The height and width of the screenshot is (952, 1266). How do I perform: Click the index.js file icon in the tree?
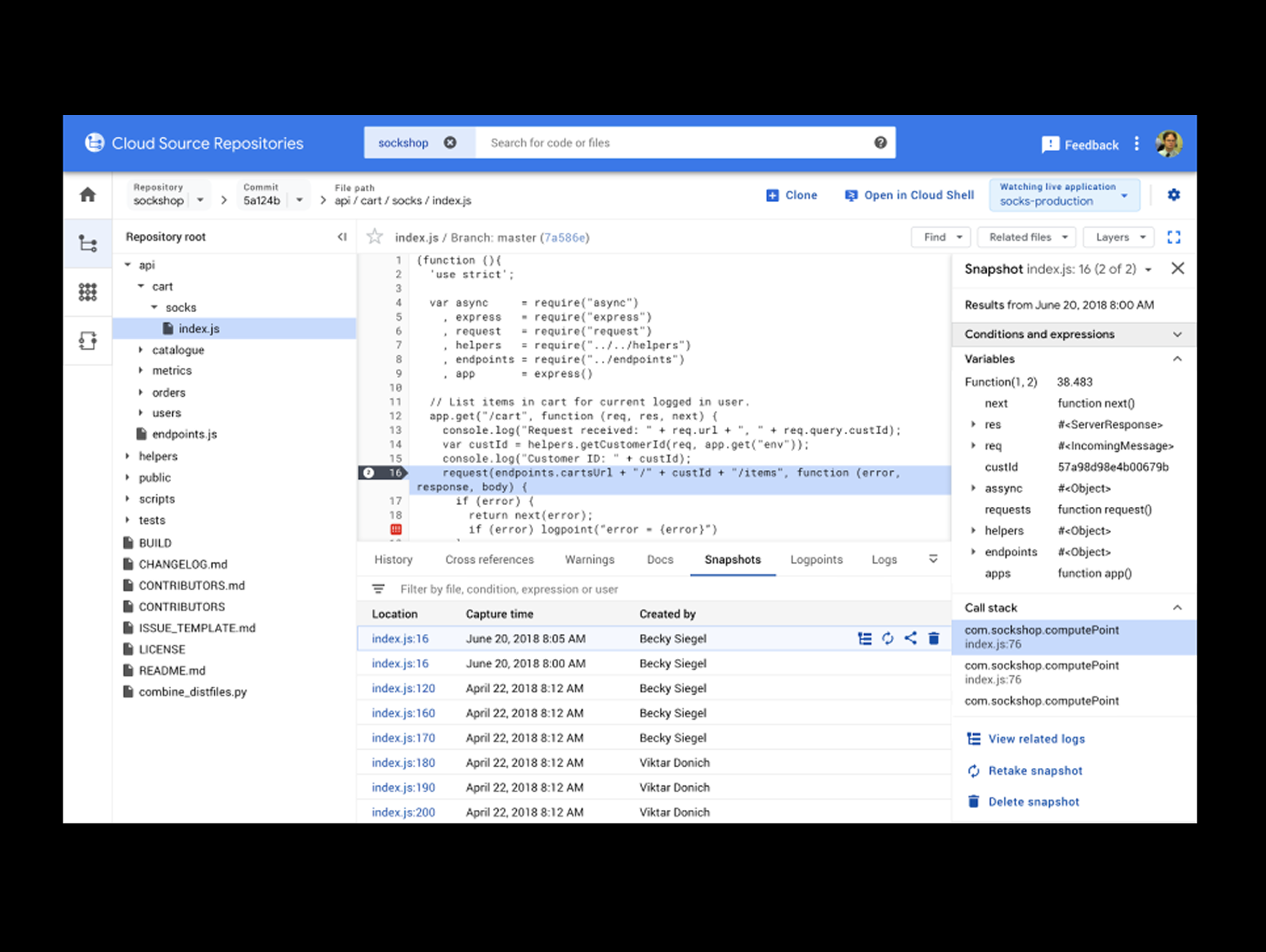[168, 329]
